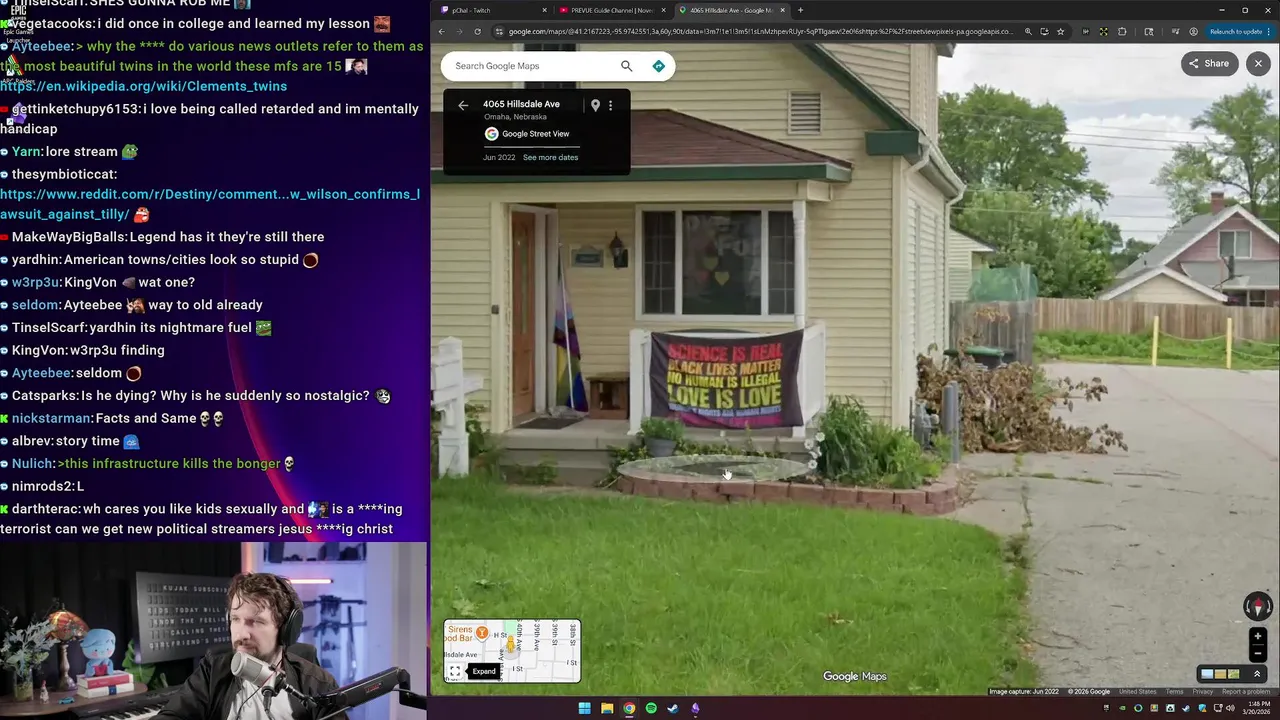Click the Sirens Food Bar pin on minimap

coord(481,632)
